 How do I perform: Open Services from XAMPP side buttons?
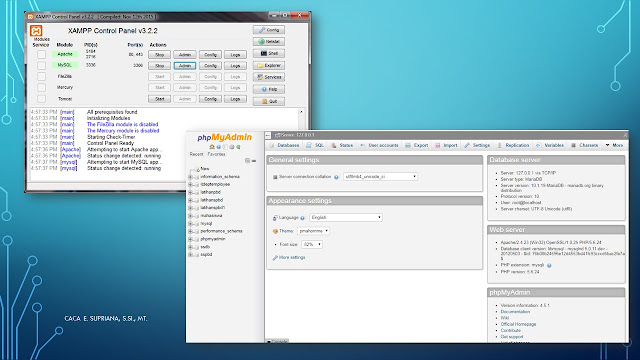269,77
